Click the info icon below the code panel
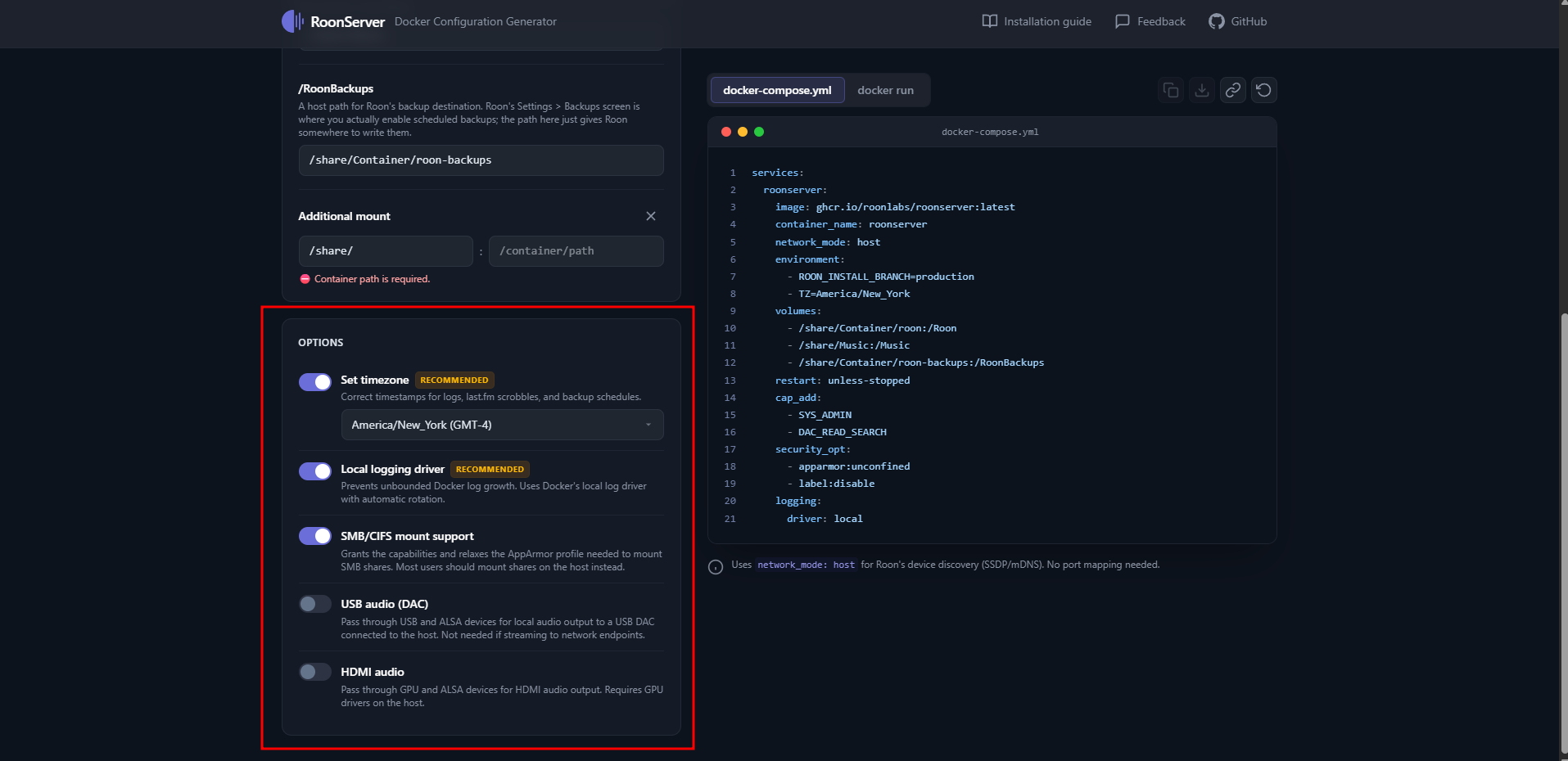This screenshot has width=1568, height=761. coord(716,567)
